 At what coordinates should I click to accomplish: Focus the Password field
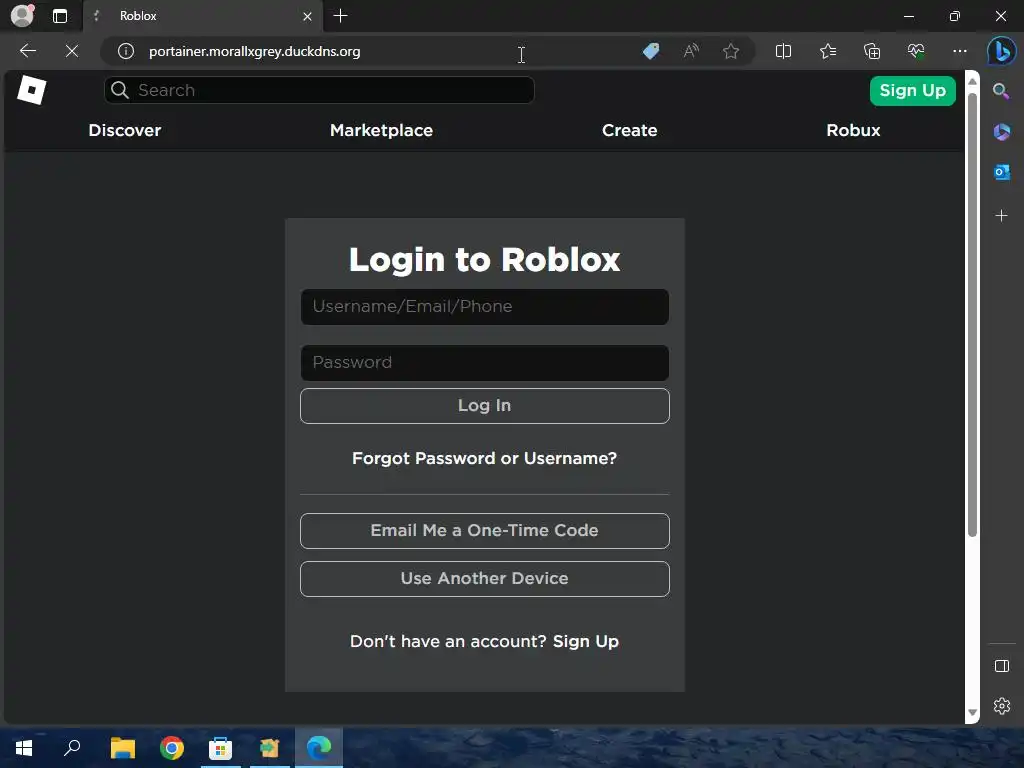(485, 363)
